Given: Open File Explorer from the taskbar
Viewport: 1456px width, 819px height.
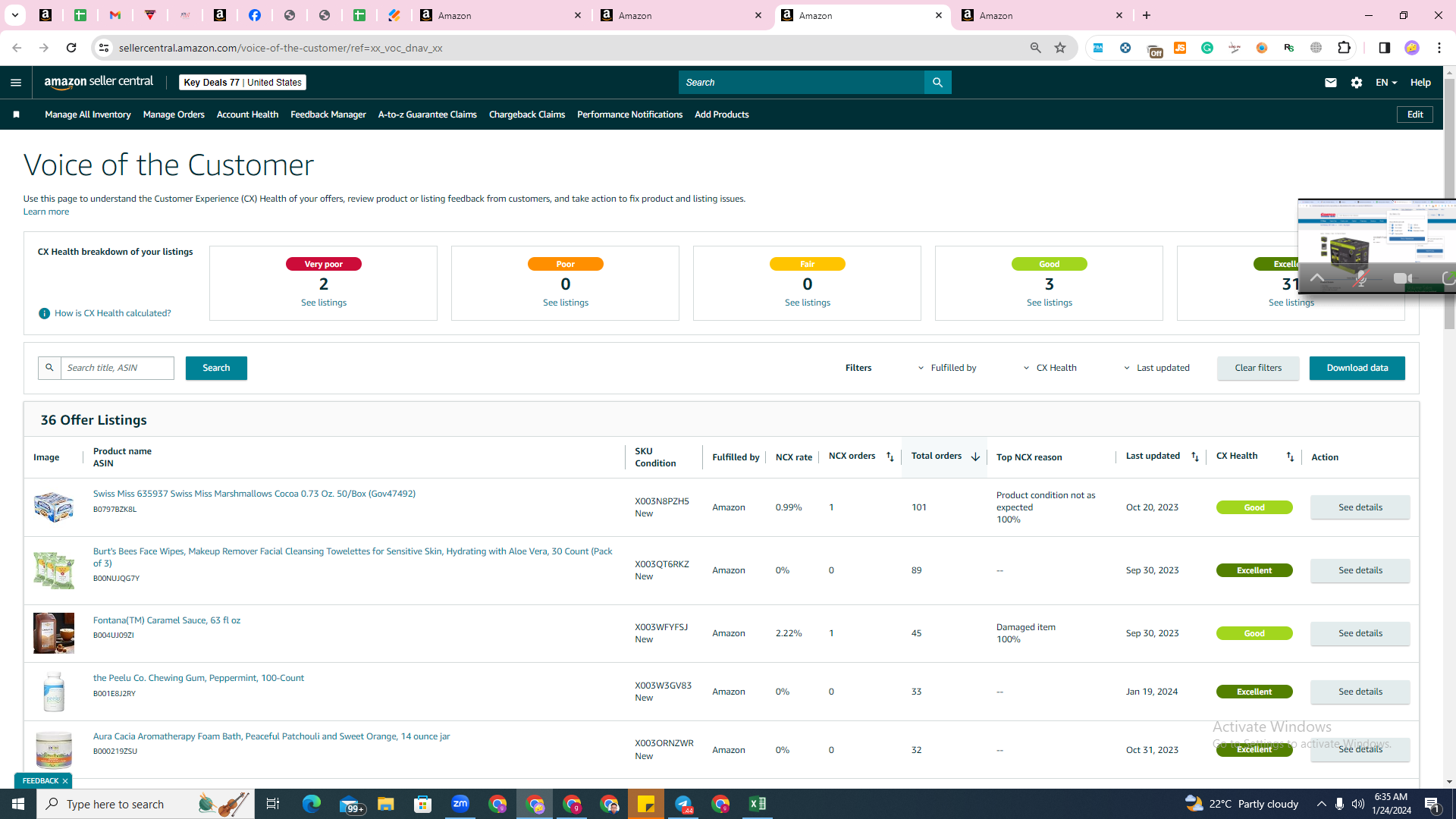Looking at the screenshot, I should pyautogui.click(x=386, y=804).
